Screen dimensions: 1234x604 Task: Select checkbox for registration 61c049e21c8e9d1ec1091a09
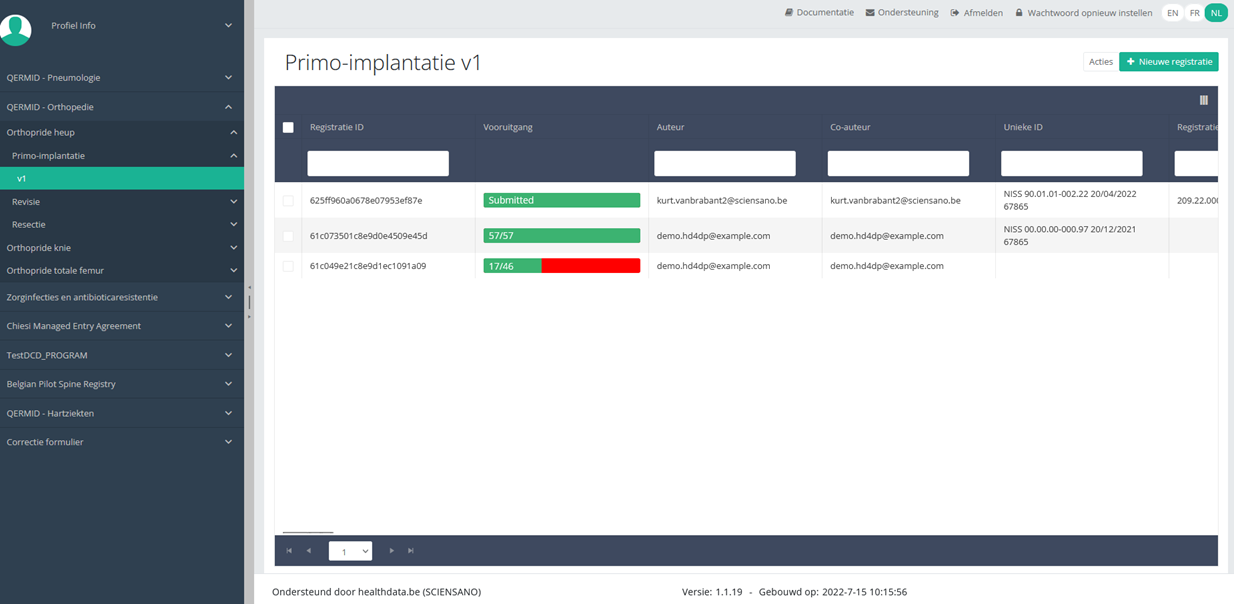[289, 266]
